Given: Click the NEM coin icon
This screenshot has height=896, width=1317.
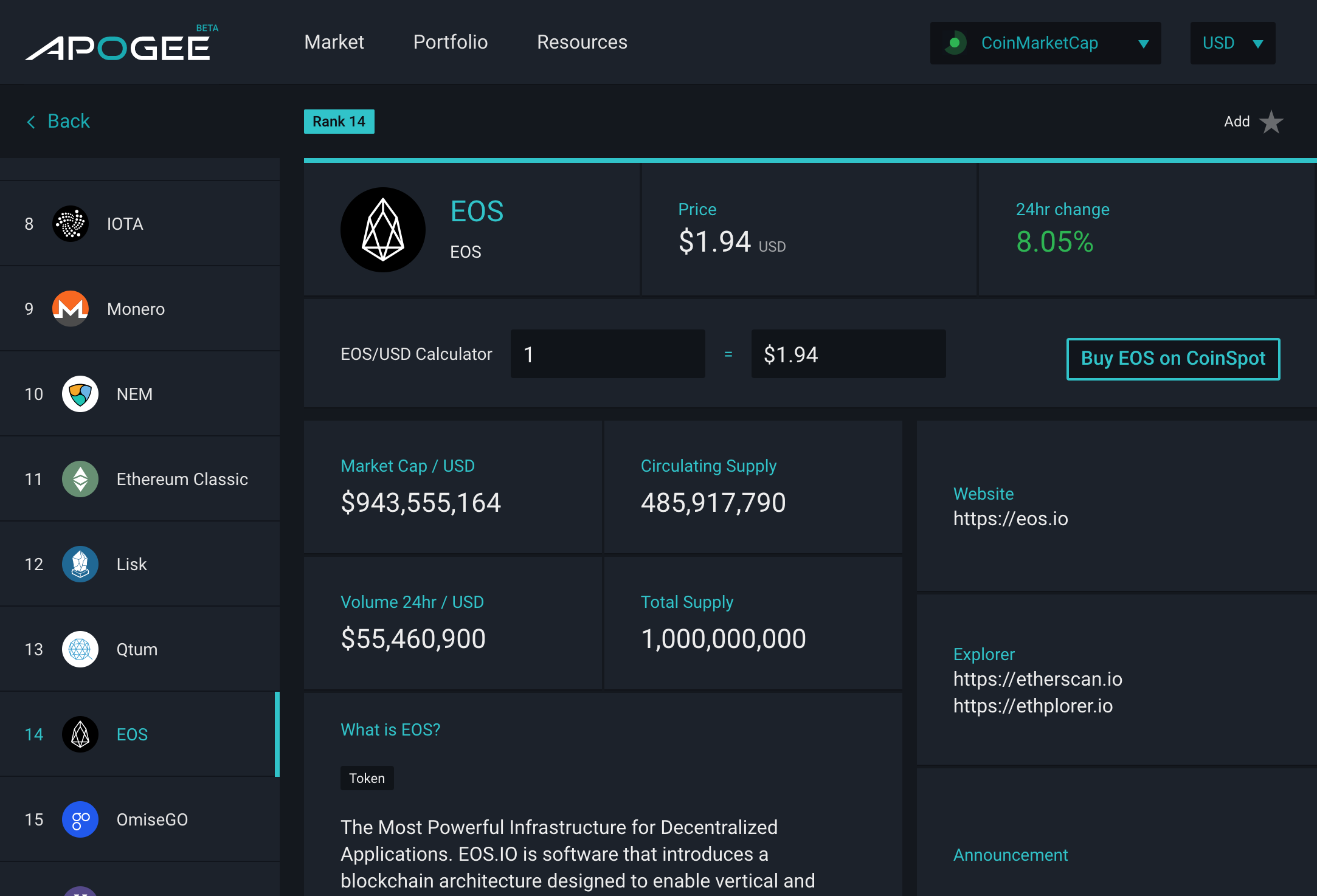Looking at the screenshot, I should coord(80,394).
